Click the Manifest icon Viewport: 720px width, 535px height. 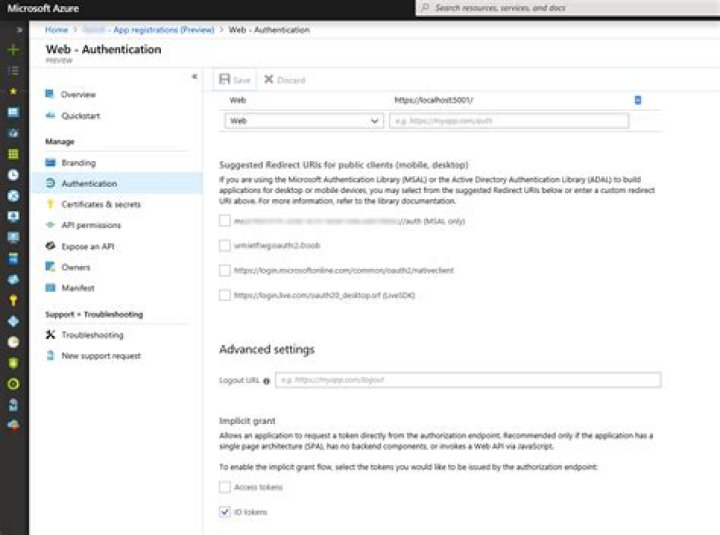pyautogui.click(x=50, y=288)
